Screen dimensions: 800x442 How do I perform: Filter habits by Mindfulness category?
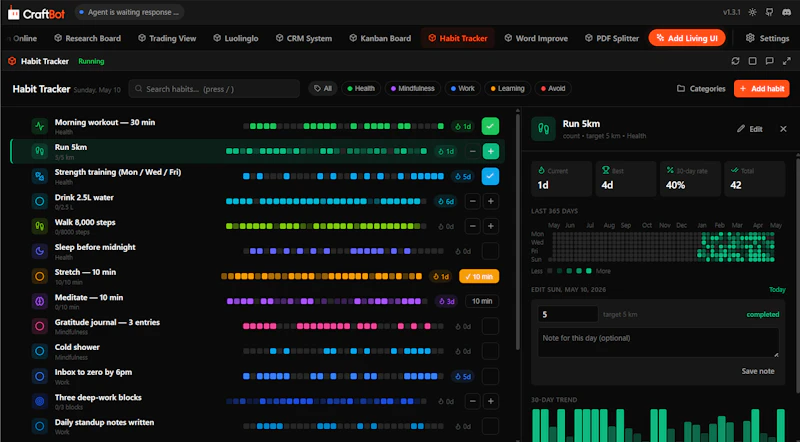click(x=412, y=88)
